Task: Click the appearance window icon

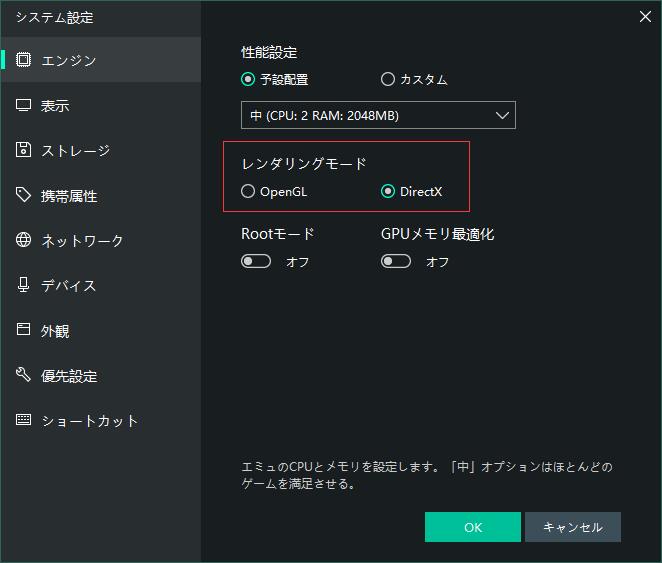Action: [24, 330]
